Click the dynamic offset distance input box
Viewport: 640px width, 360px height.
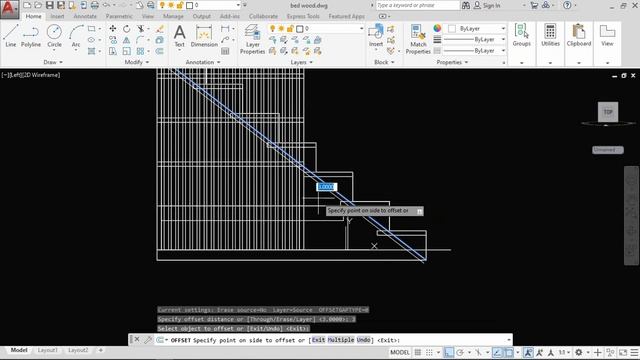coord(327,187)
